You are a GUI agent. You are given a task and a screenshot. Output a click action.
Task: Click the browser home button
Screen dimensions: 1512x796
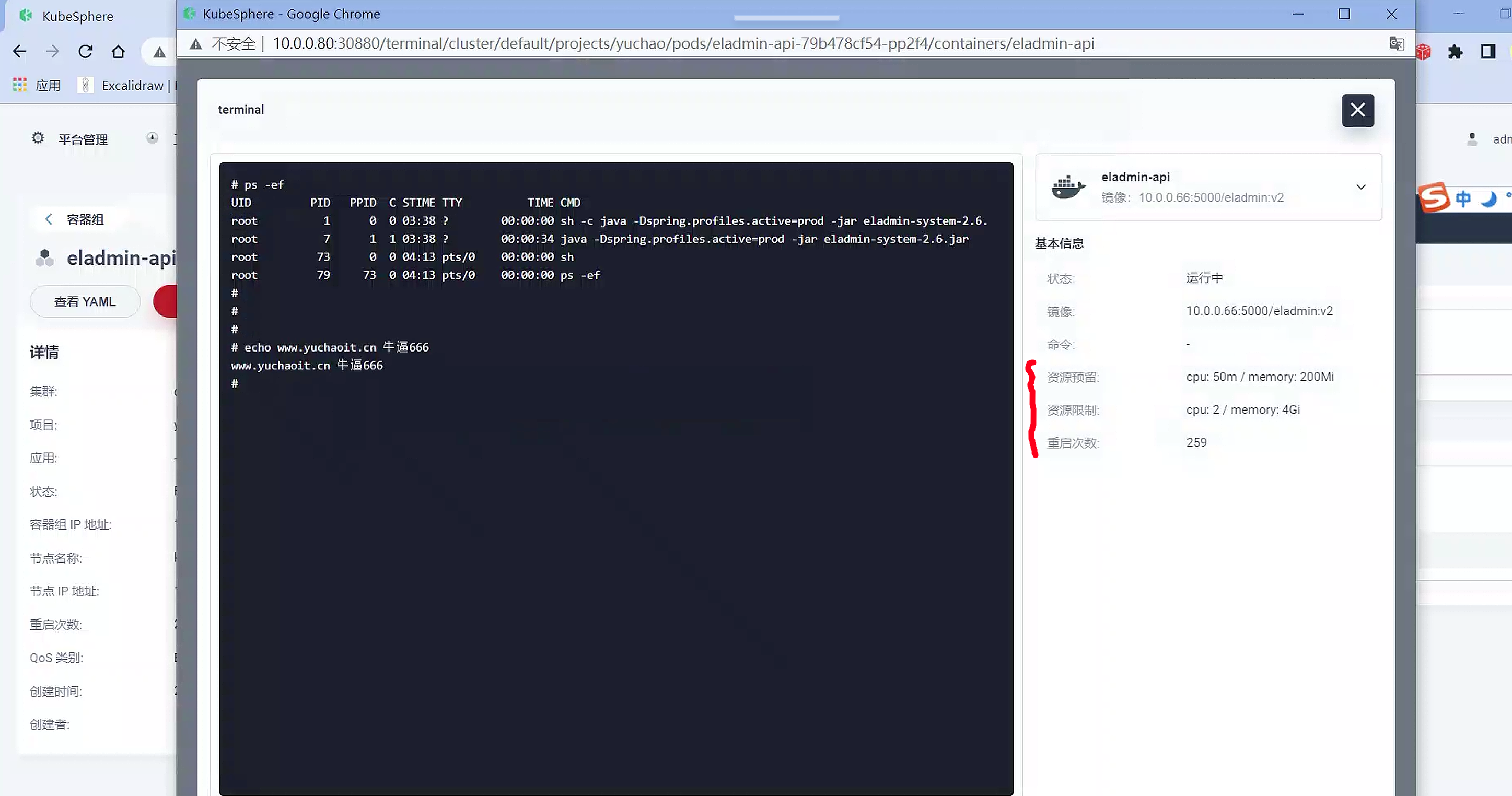pos(118,52)
